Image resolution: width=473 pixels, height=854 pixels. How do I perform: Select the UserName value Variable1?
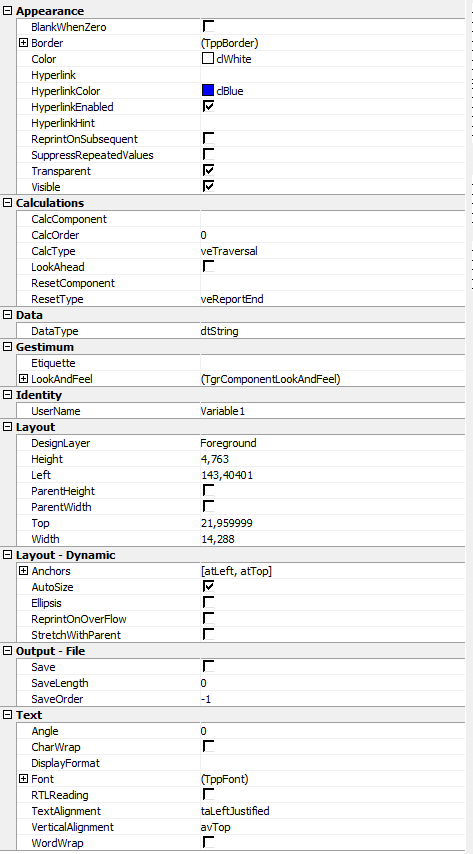click(223, 411)
